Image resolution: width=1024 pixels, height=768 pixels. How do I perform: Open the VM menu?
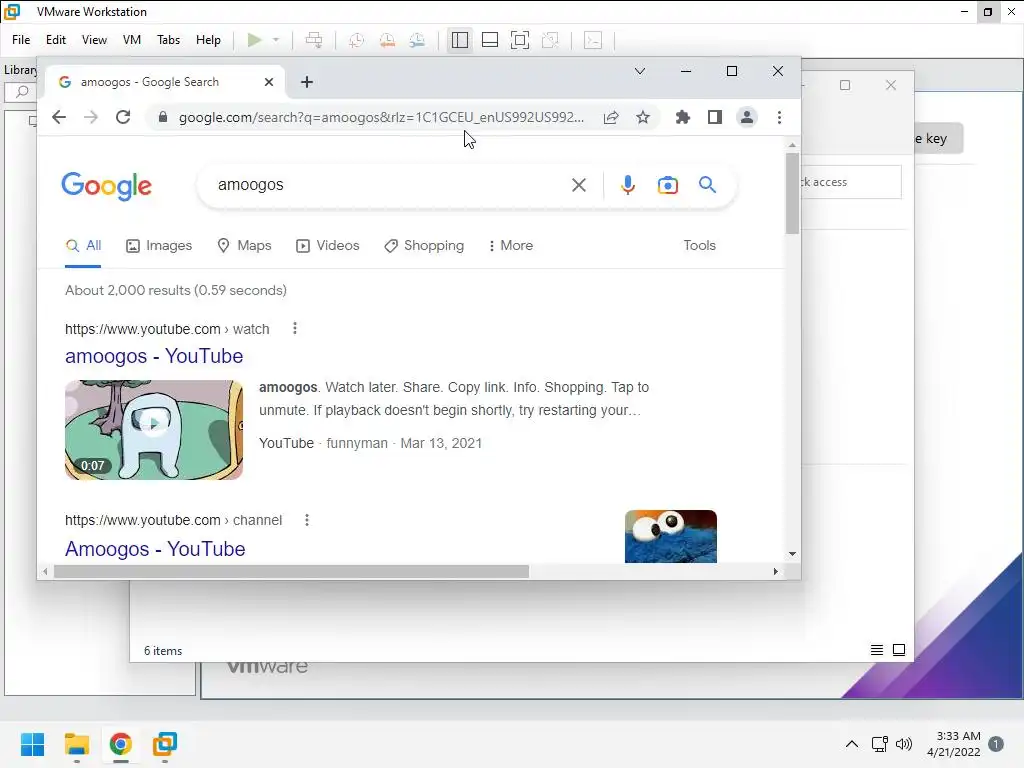click(132, 40)
